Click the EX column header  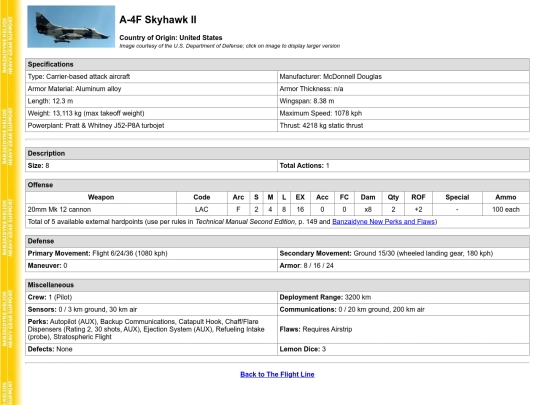pyautogui.click(x=300, y=197)
